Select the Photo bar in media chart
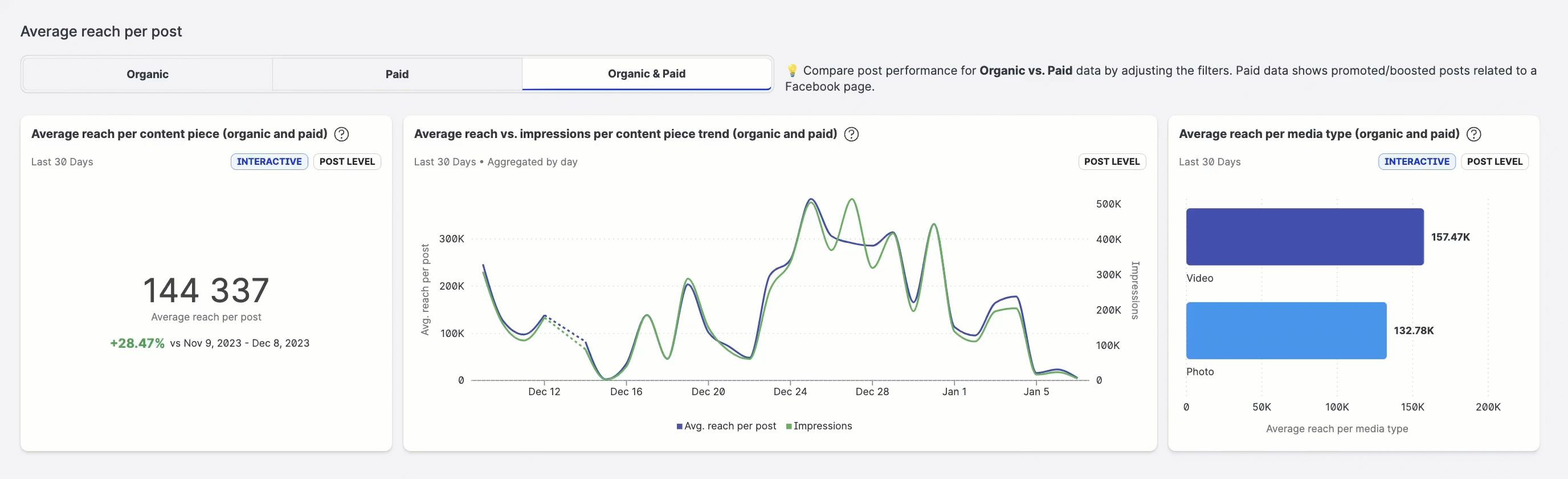Image resolution: width=1568 pixels, height=479 pixels. [x=1285, y=330]
